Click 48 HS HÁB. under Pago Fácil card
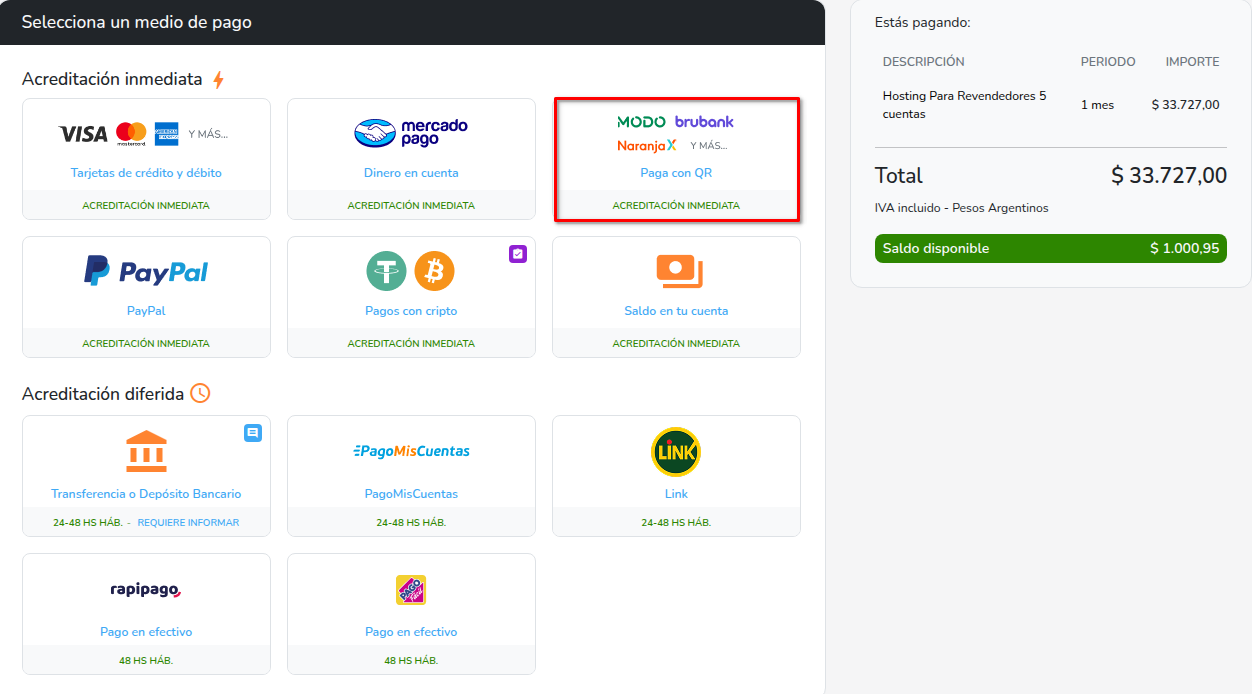 pos(411,661)
